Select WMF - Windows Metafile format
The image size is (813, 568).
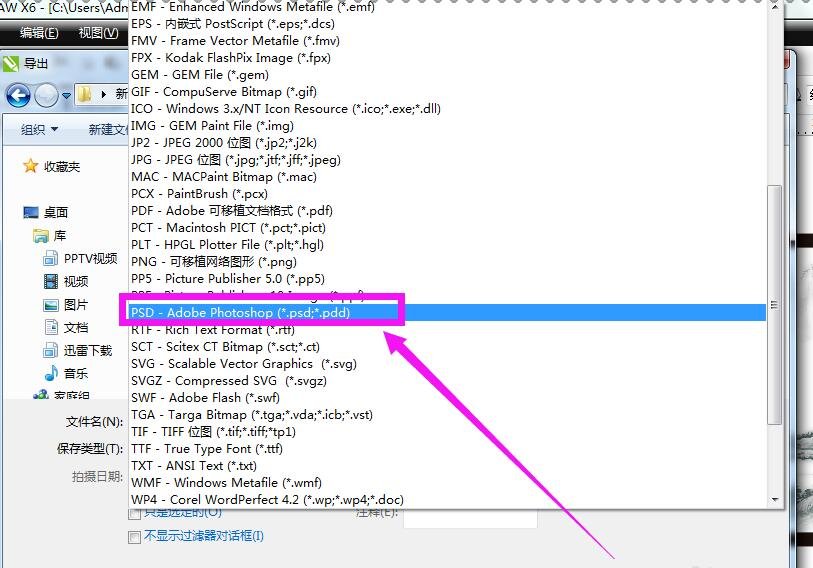[x=447, y=483]
